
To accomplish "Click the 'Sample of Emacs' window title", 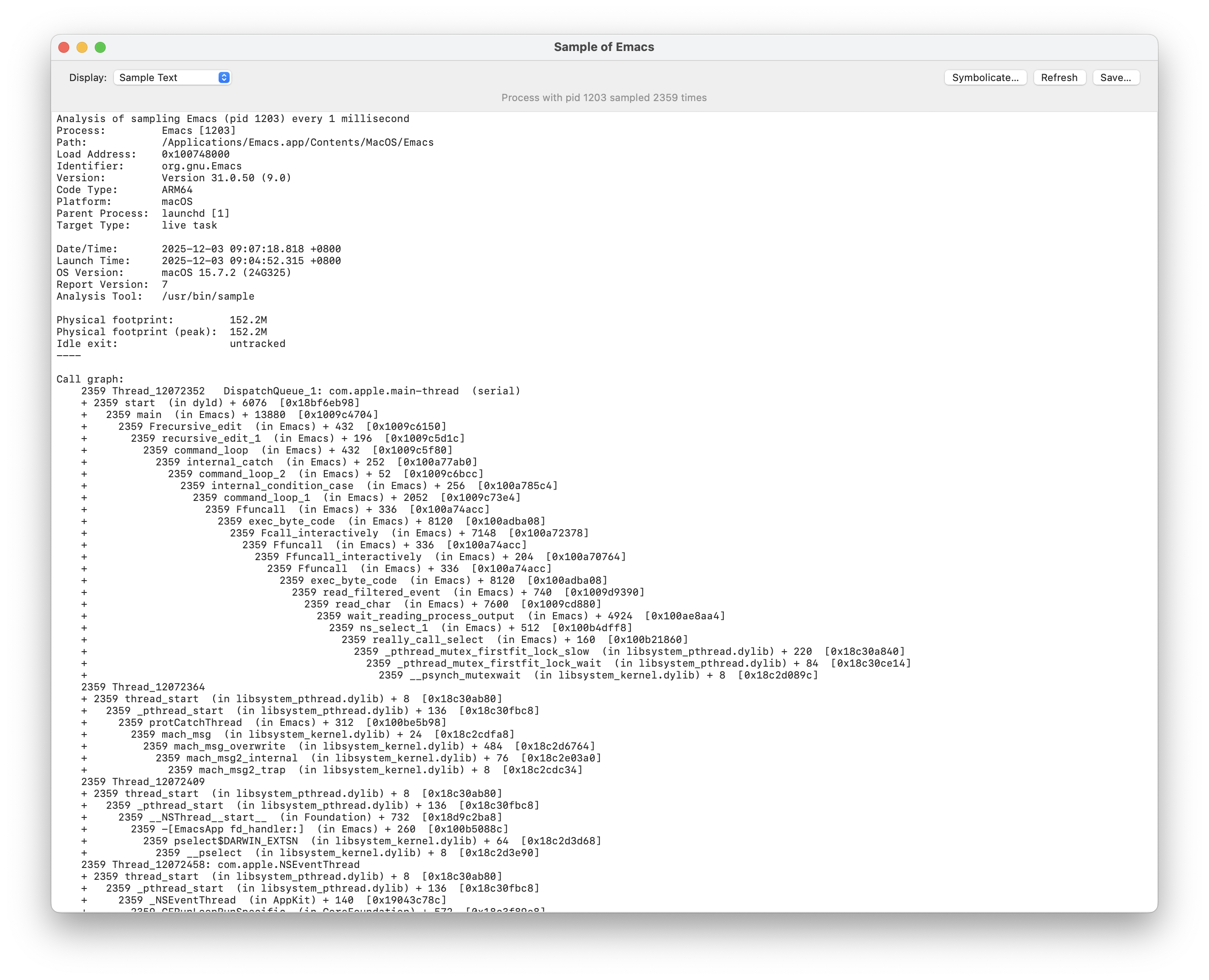I will click(604, 47).
